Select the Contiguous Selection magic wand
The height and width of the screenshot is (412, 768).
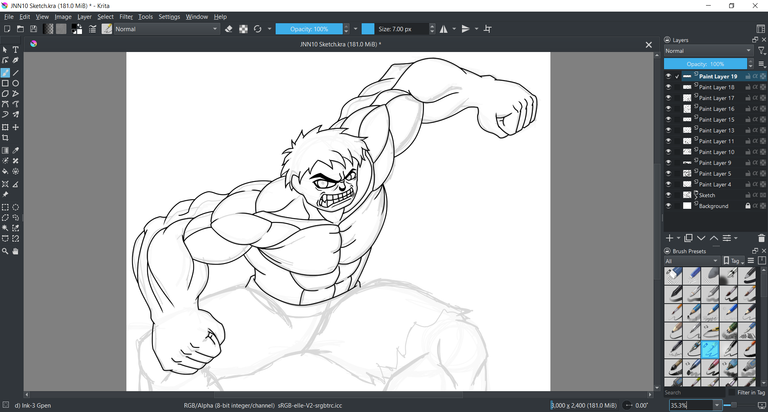(5, 228)
